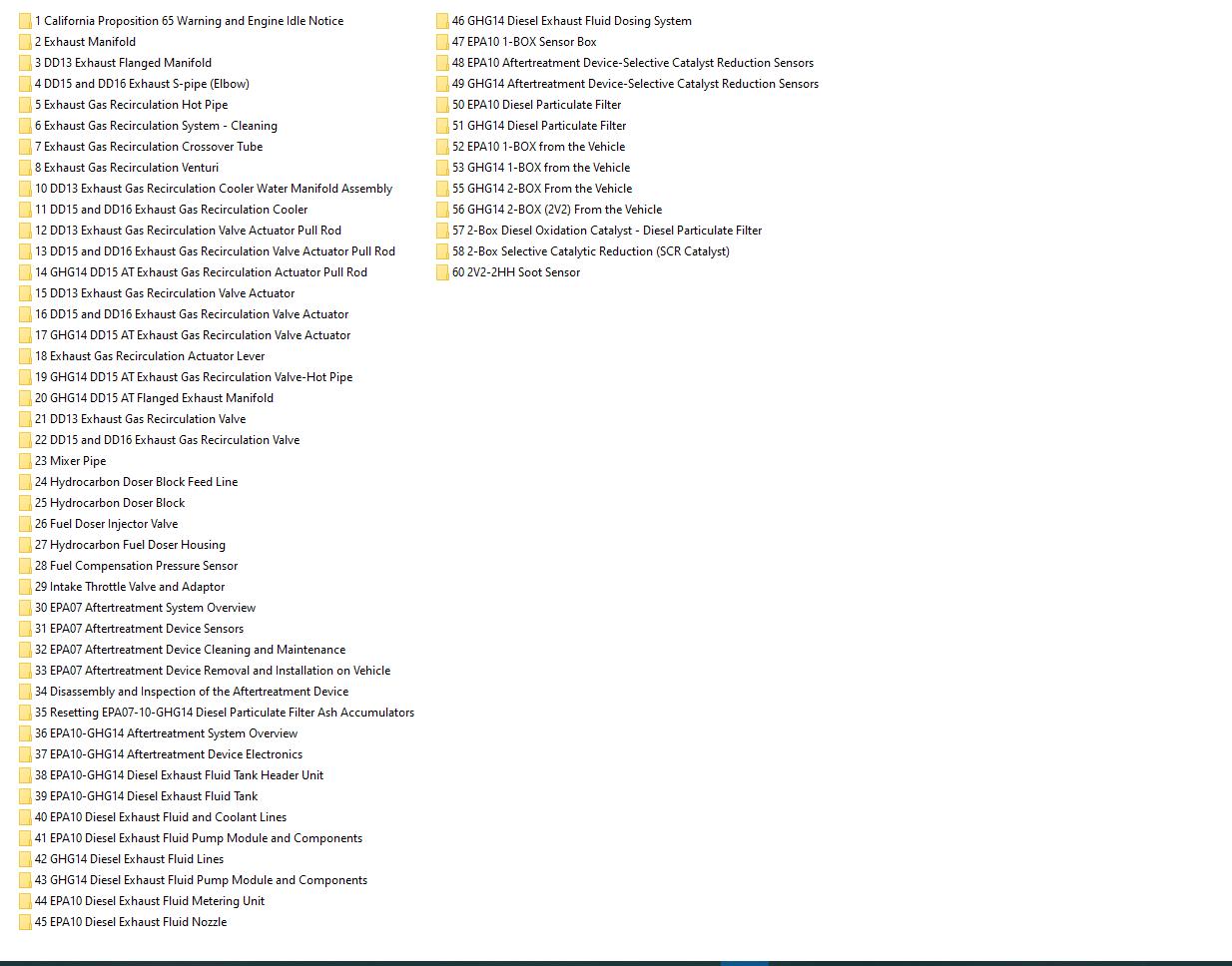Select '33 EPA07 Aftertreatment Device Removal and Installation on Vehicle'
The width and height of the screenshot is (1232, 966).
(213, 671)
